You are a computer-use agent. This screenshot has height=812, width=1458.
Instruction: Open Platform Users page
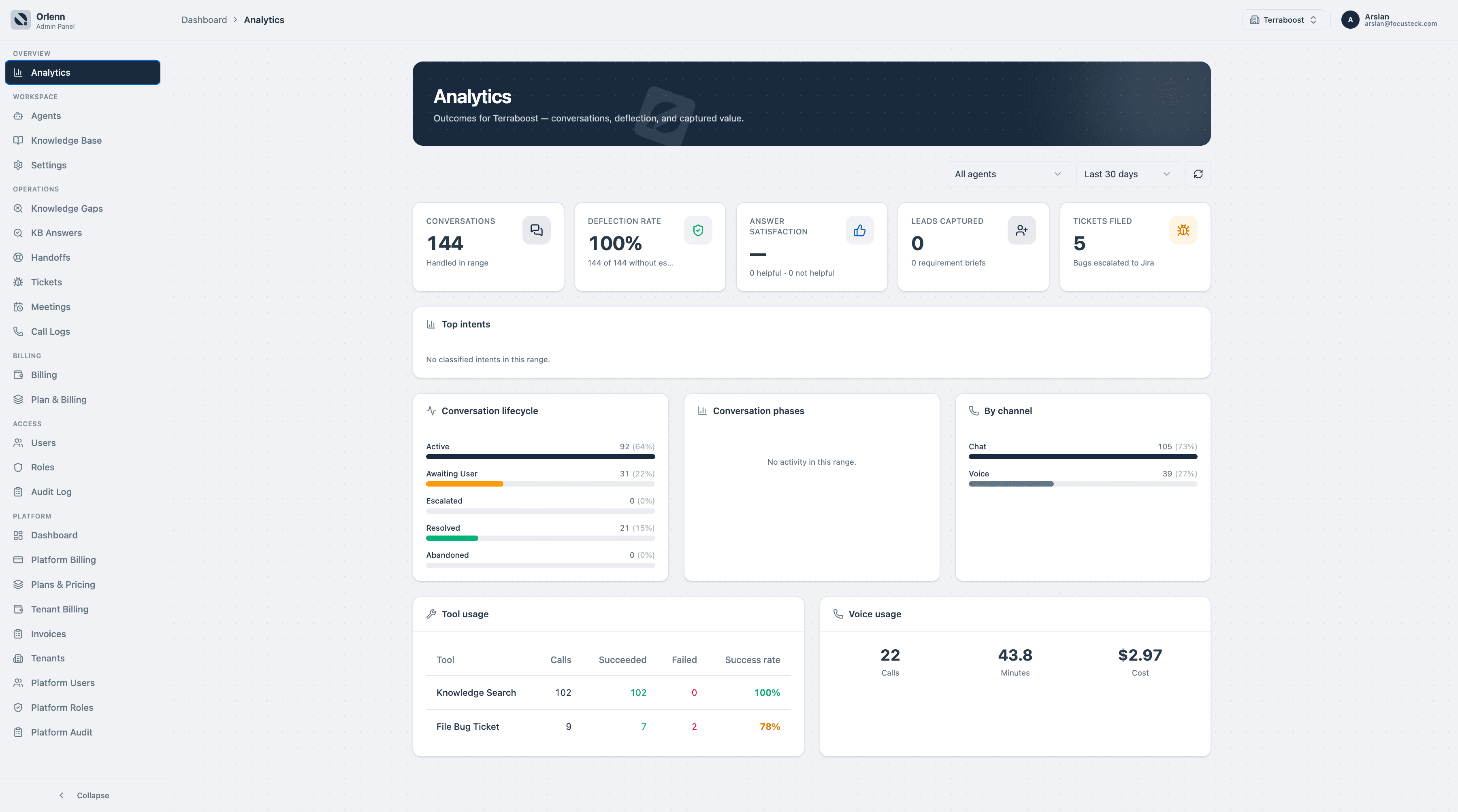click(x=83, y=683)
